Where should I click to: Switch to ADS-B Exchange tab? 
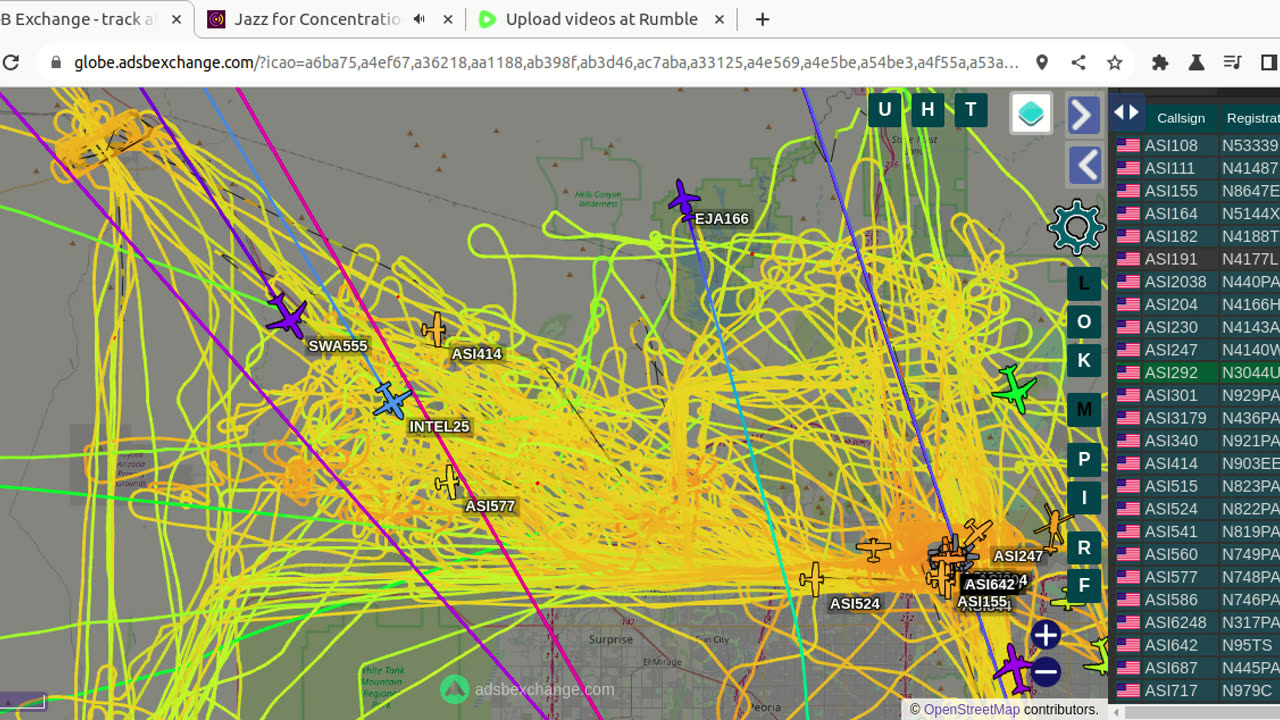point(78,19)
